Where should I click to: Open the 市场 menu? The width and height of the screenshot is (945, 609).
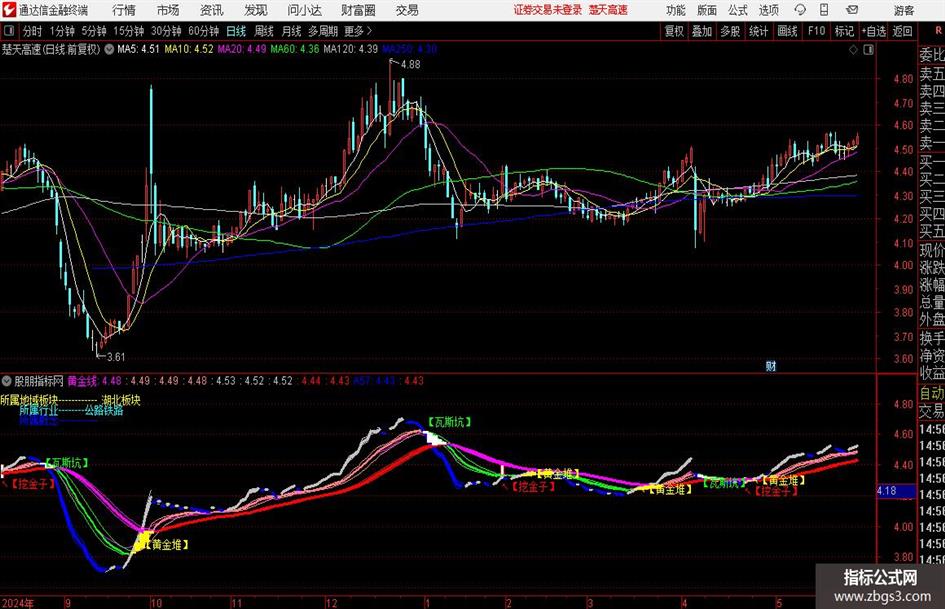click(x=168, y=10)
